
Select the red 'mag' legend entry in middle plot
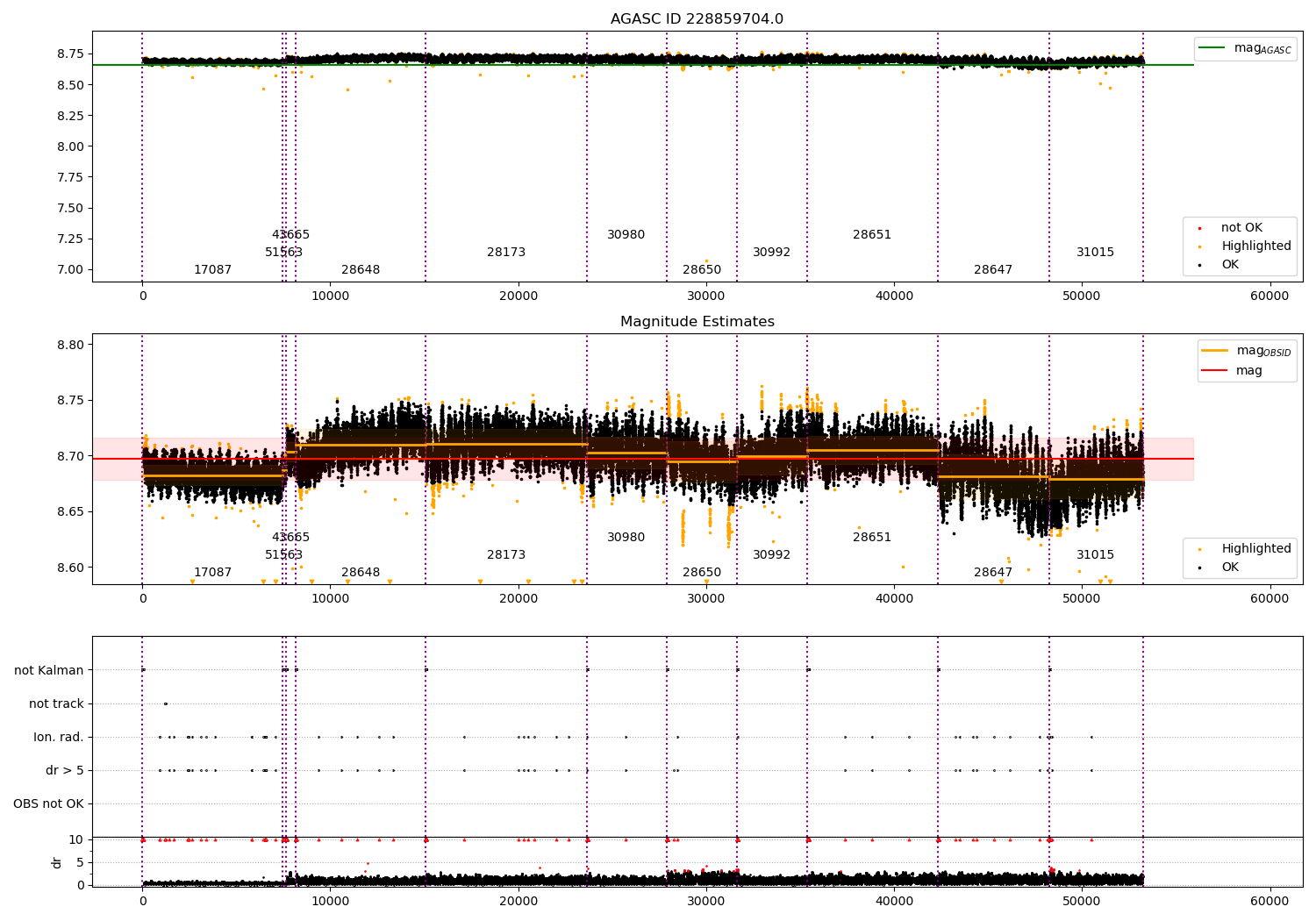(x=1233, y=371)
